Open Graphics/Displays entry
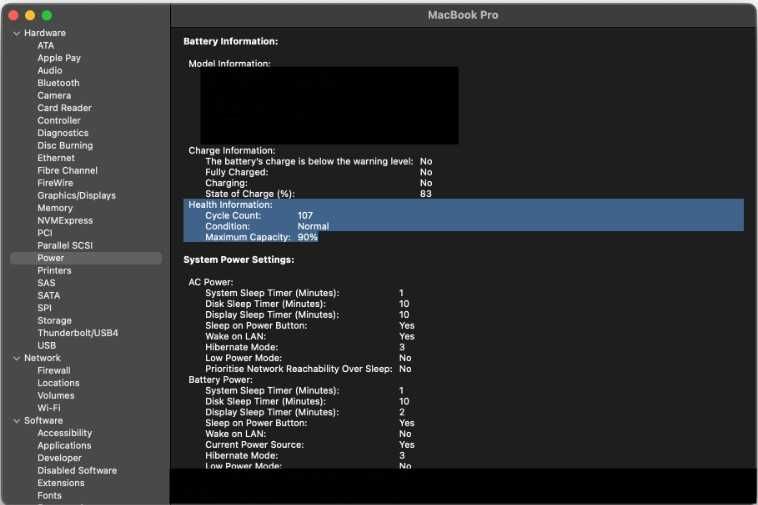Image resolution: width=758 pixels, height=505 pixels. pyautogui.click(x=76, y=196)
